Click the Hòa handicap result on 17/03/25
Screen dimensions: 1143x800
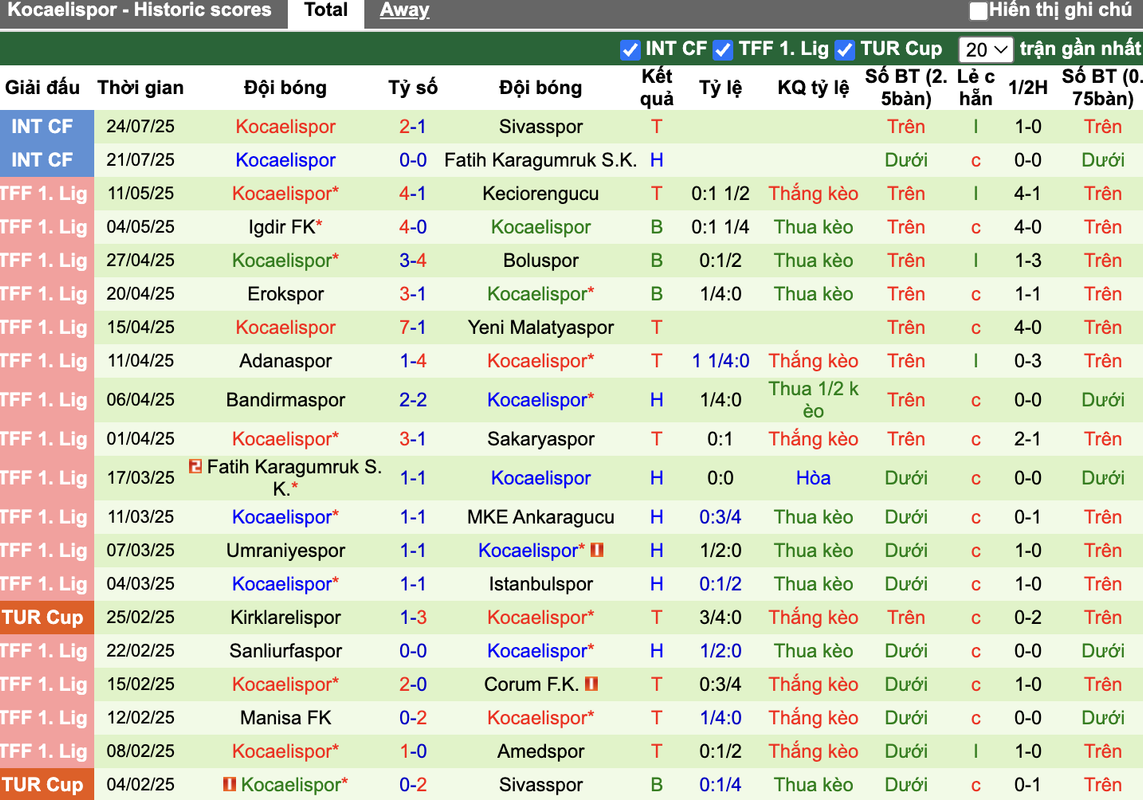pos(814,478)
